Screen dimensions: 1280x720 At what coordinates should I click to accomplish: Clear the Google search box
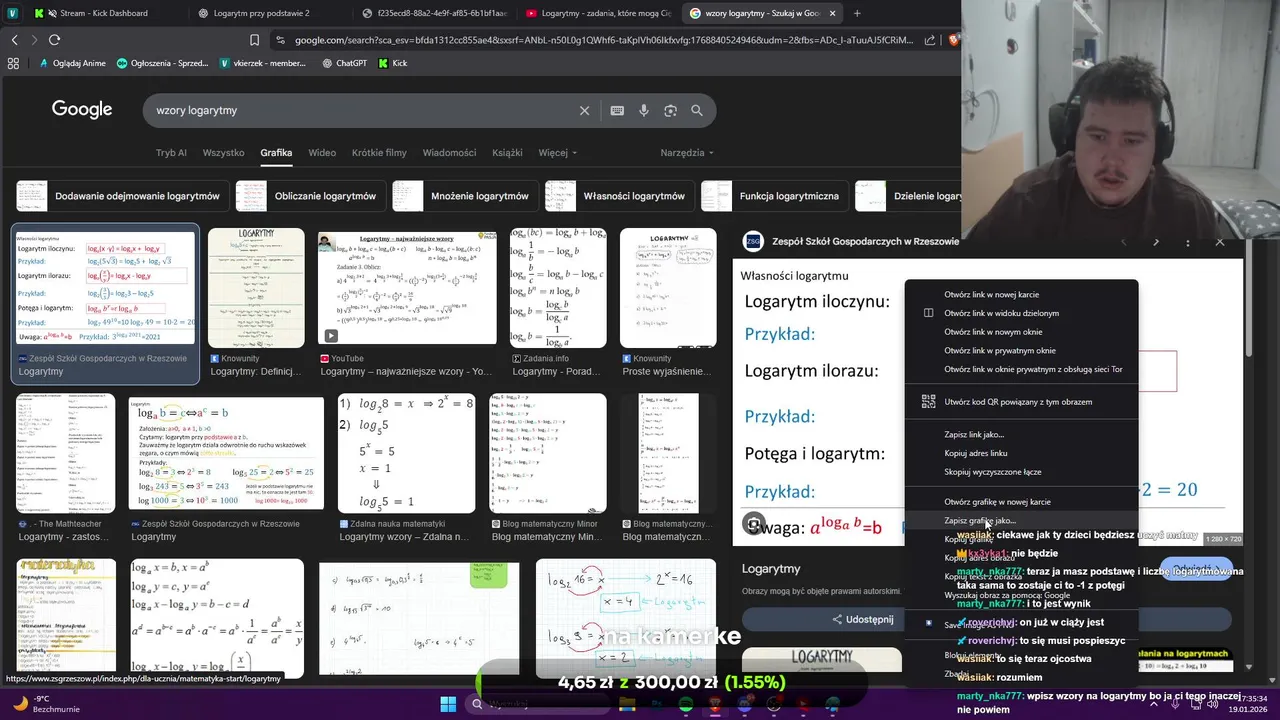click(x=585, y=111)
